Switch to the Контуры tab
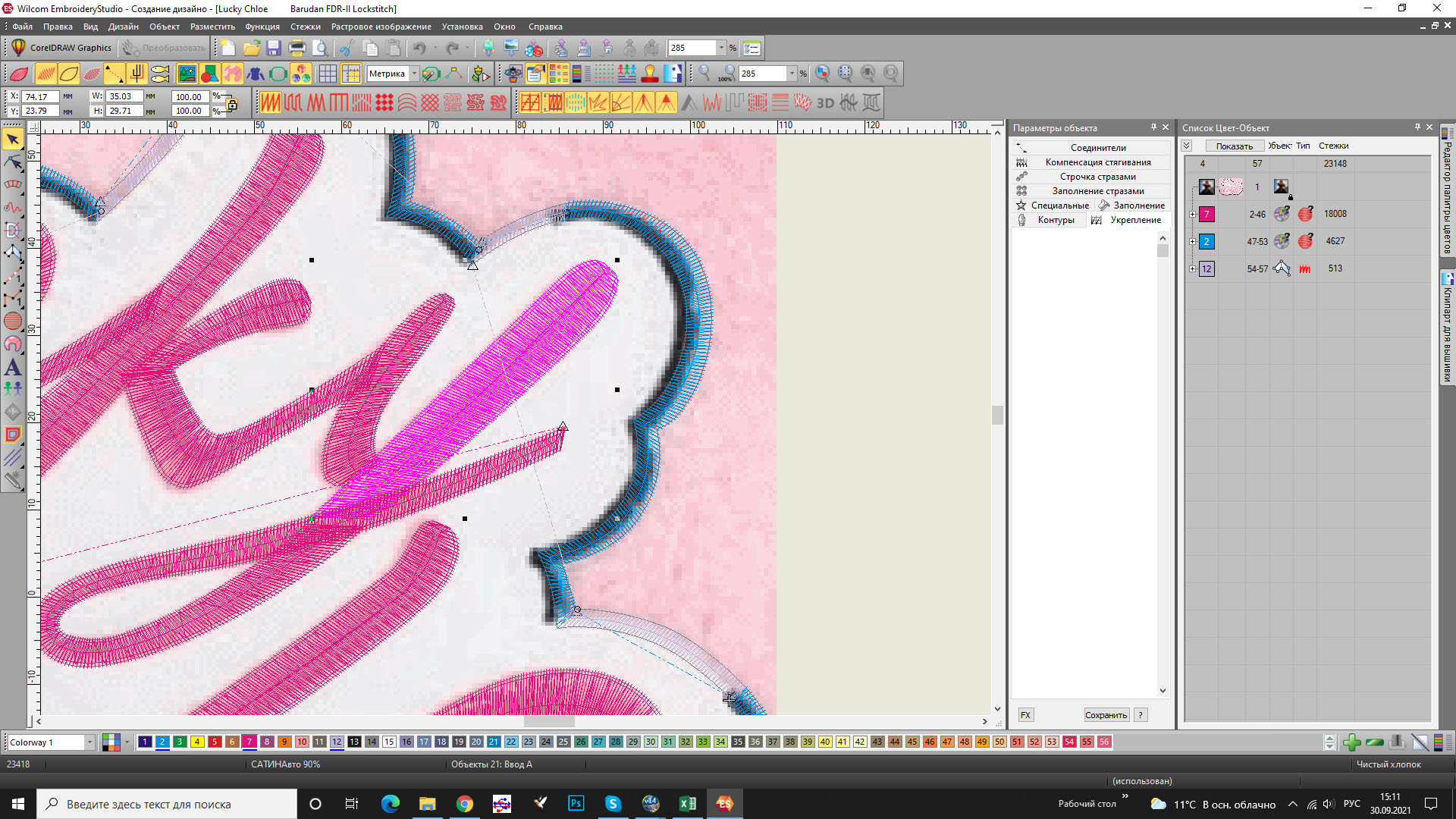The height and width of the screenshot is (819, 1456). coord(1055,220)
